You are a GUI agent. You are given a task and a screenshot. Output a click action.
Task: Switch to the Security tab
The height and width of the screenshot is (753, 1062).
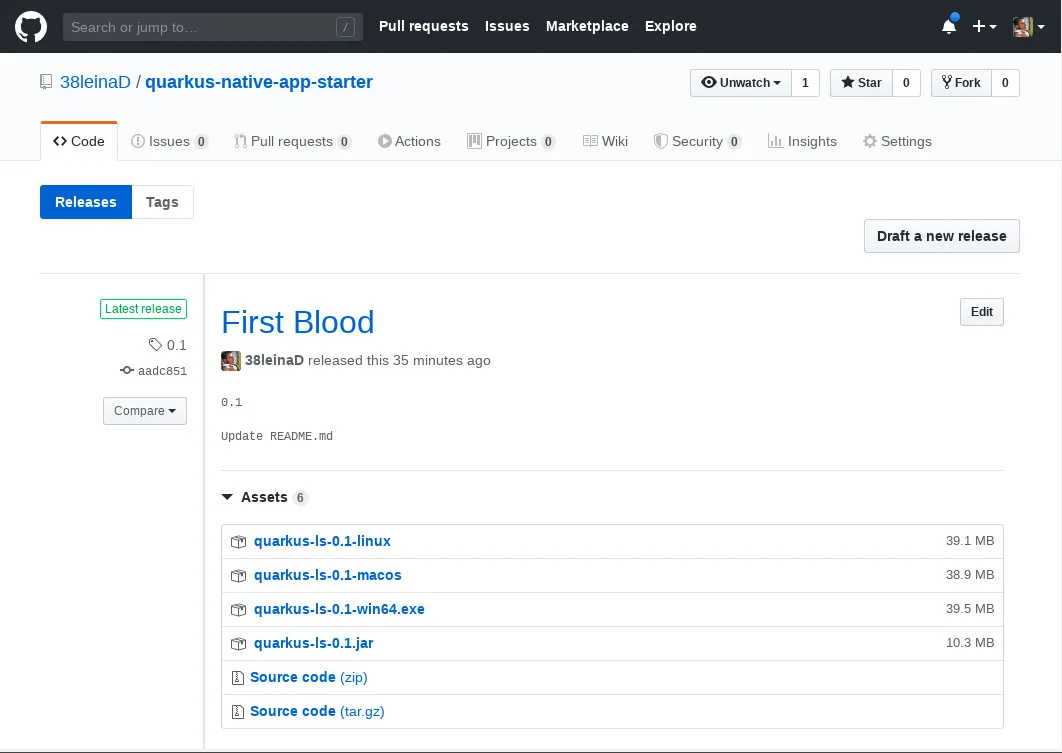pos(697,141)
